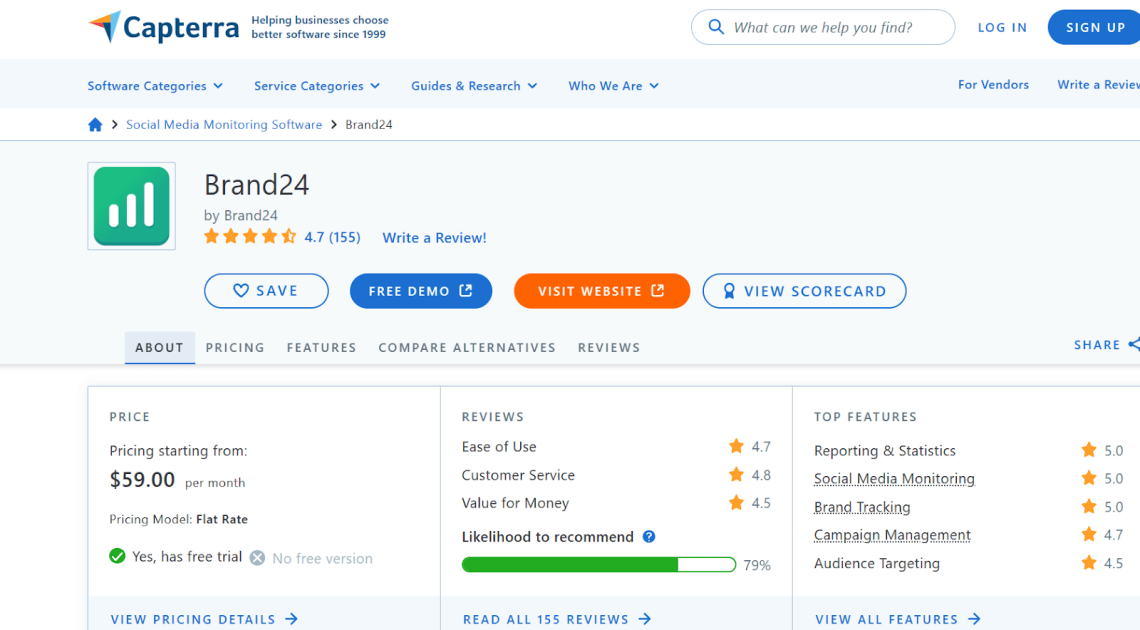Open the home breadcrumb icon

tap(95, 124)
